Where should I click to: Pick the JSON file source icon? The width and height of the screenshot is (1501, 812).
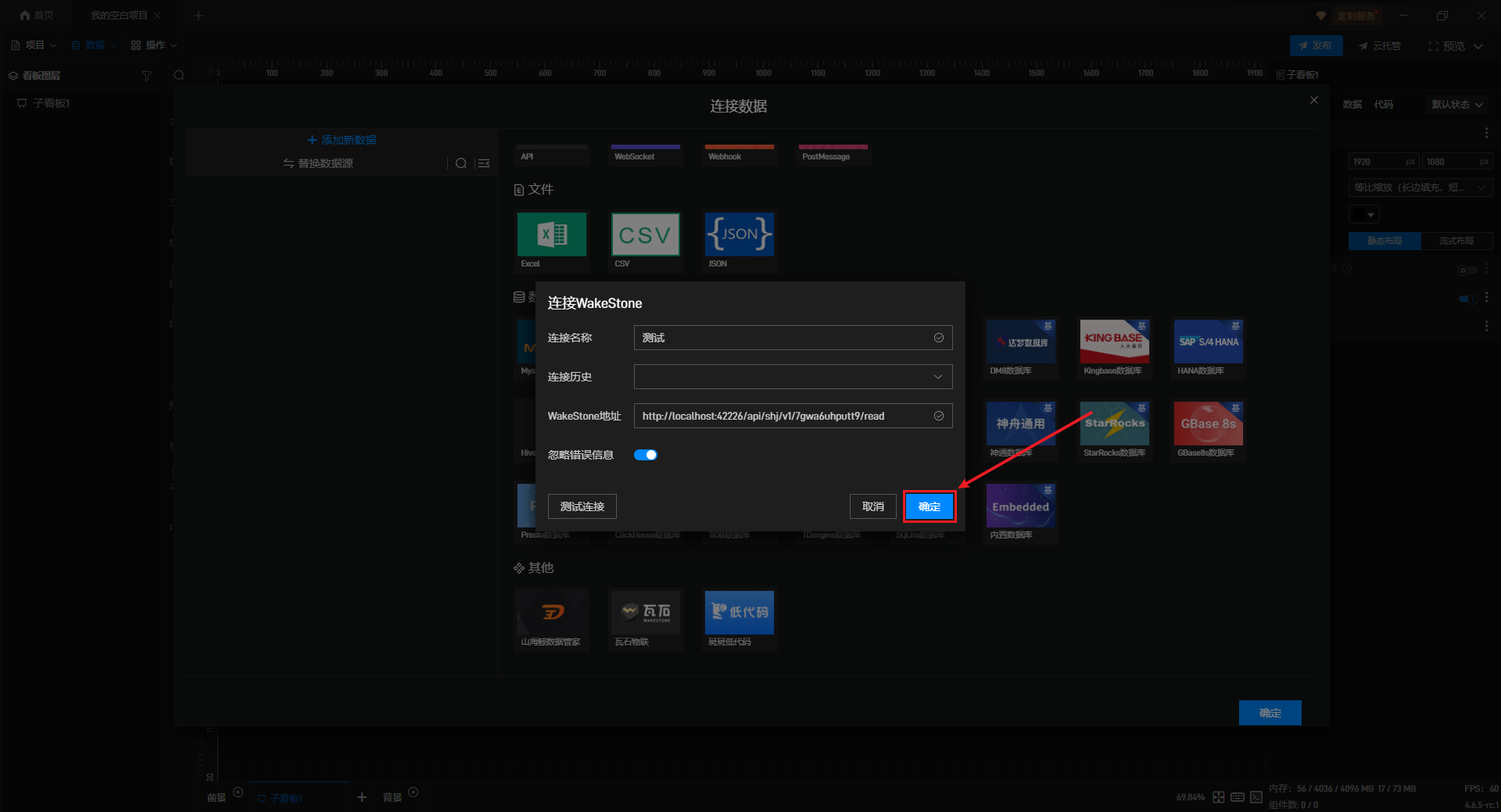[x=739, y=234]
